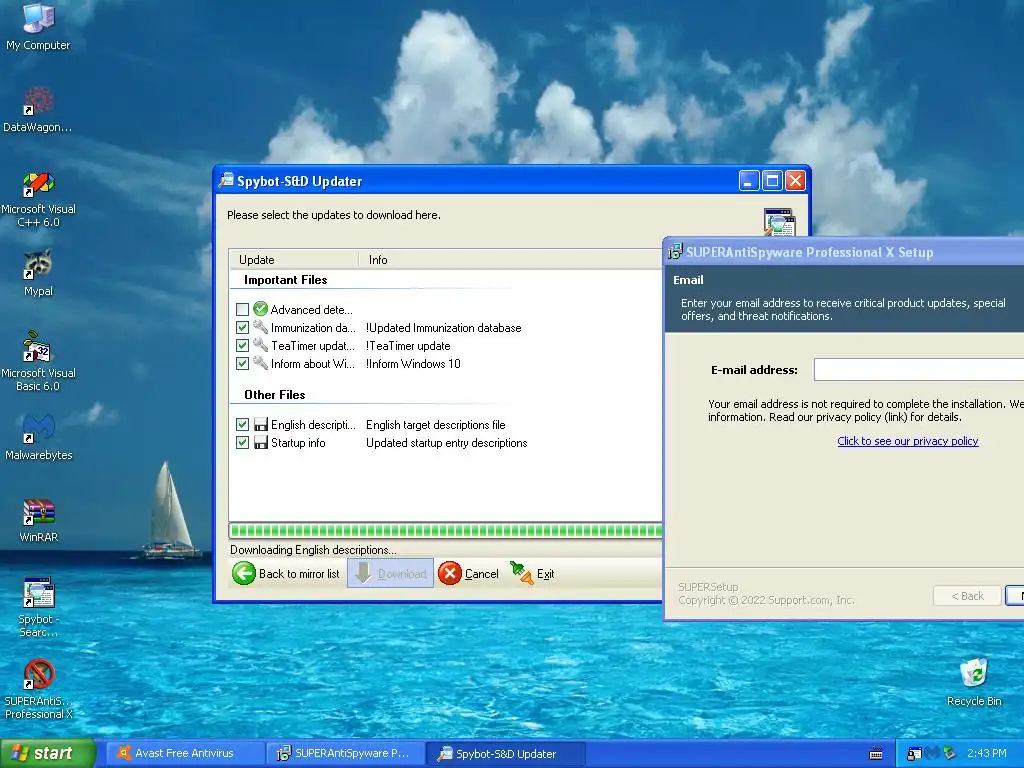The width and height of the screenshot is (1024, 768).
Task: Uncheck the Immunization database checkbox
Action: (242, 327)
